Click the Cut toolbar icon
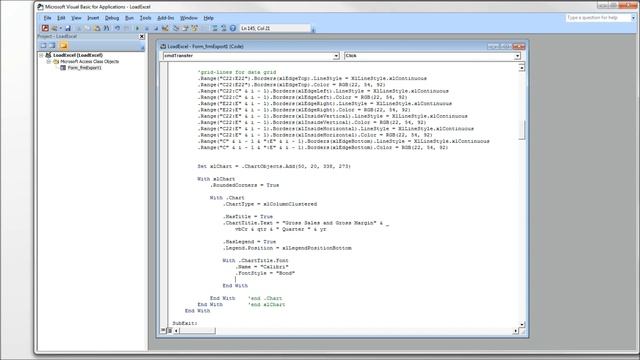 79,28
